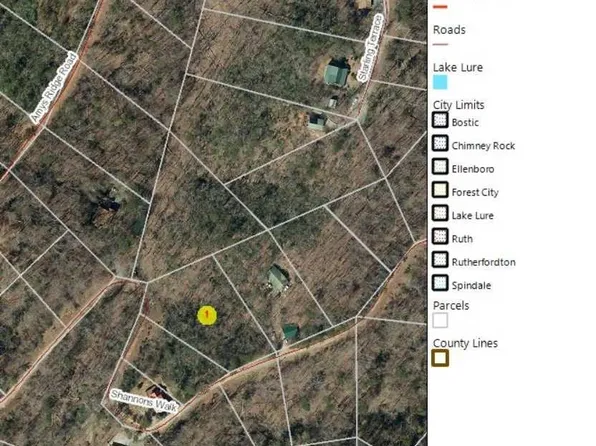This screenshot has height=446, width=596.
Task: Click the yellow parcel marker numbered 1
Action: [207, 315]
